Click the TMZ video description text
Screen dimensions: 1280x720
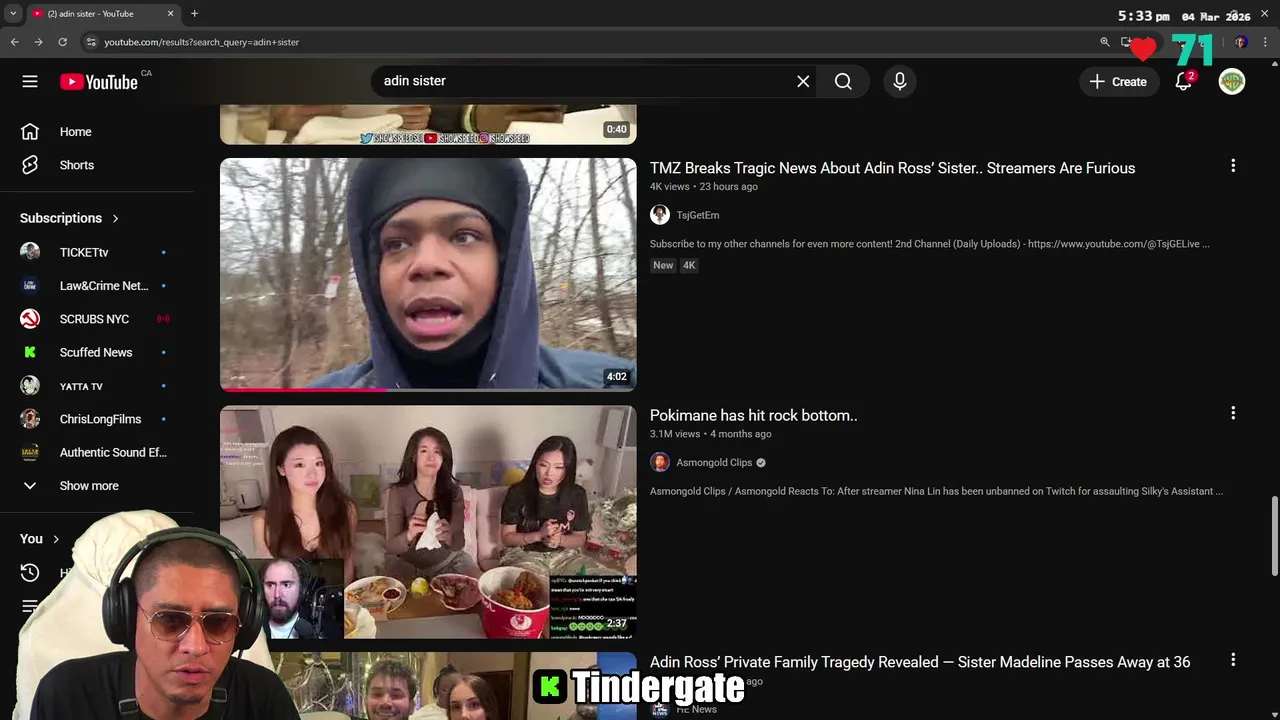point(930,244)
